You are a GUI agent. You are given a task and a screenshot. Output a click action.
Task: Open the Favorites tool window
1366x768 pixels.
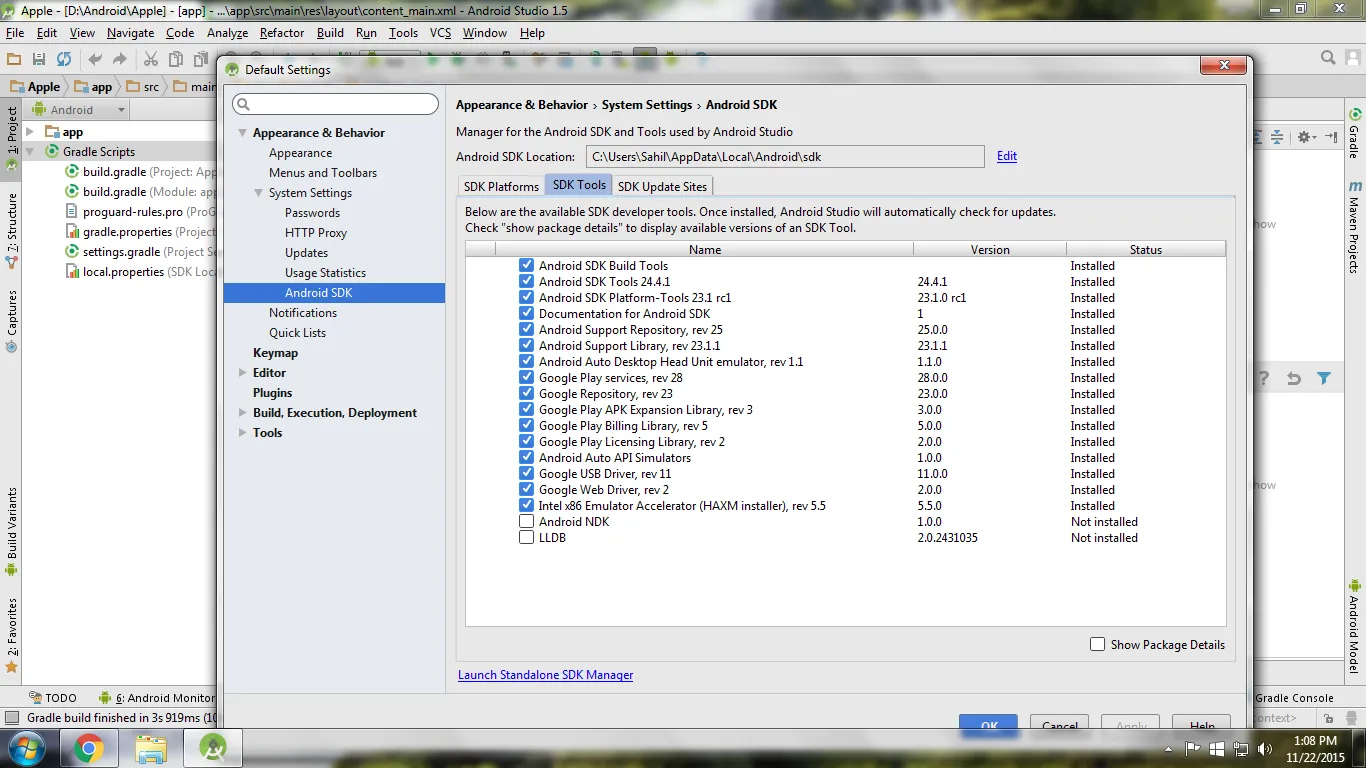click(x=12, y=634)
